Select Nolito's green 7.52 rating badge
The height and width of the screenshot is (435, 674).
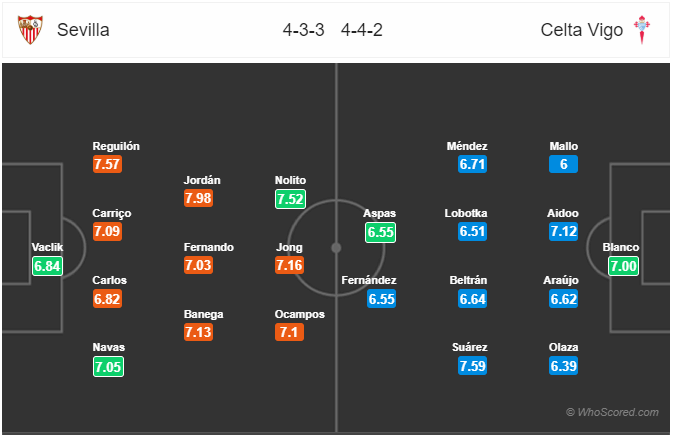point(291,199)
